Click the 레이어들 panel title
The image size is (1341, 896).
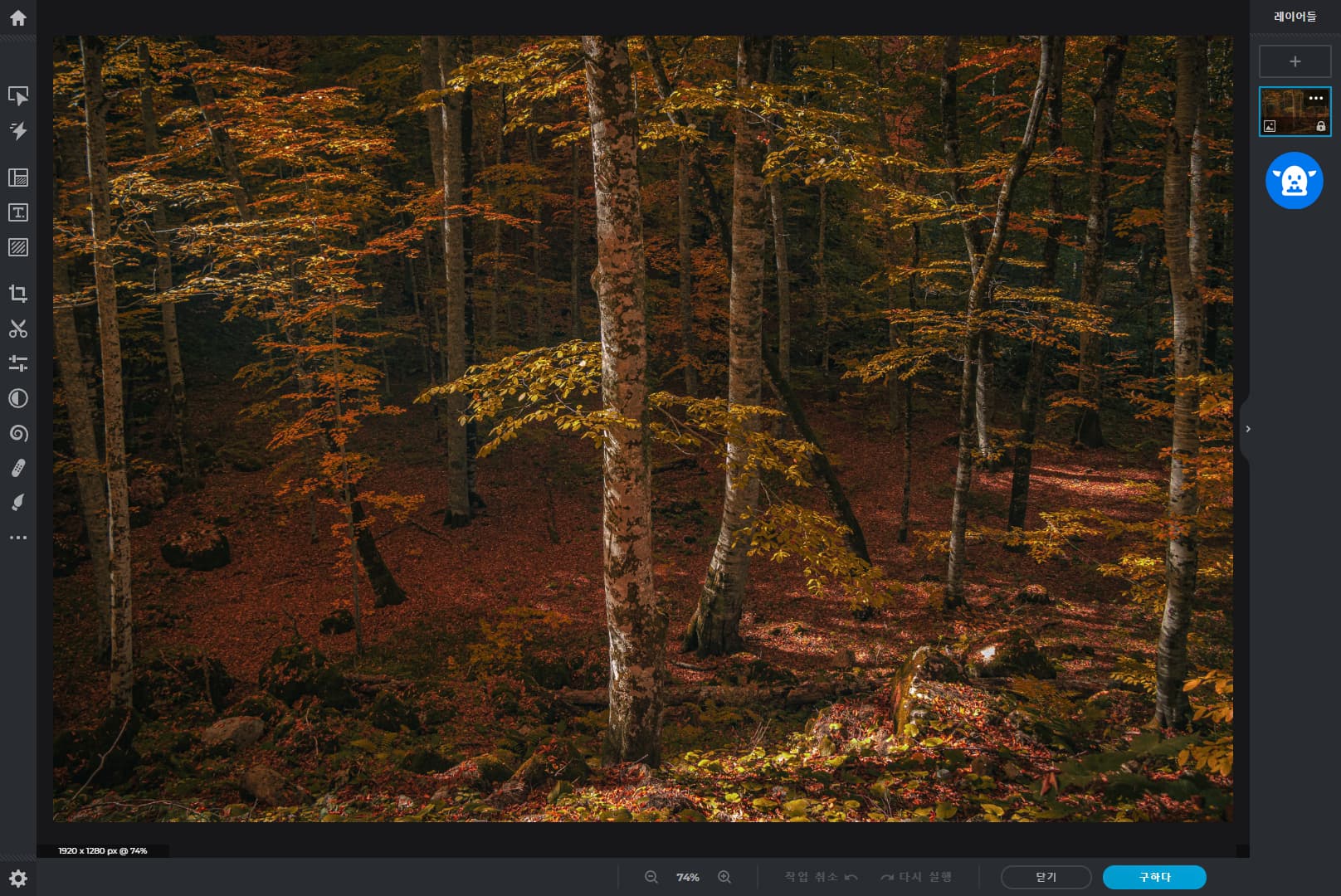point(1295,17)
